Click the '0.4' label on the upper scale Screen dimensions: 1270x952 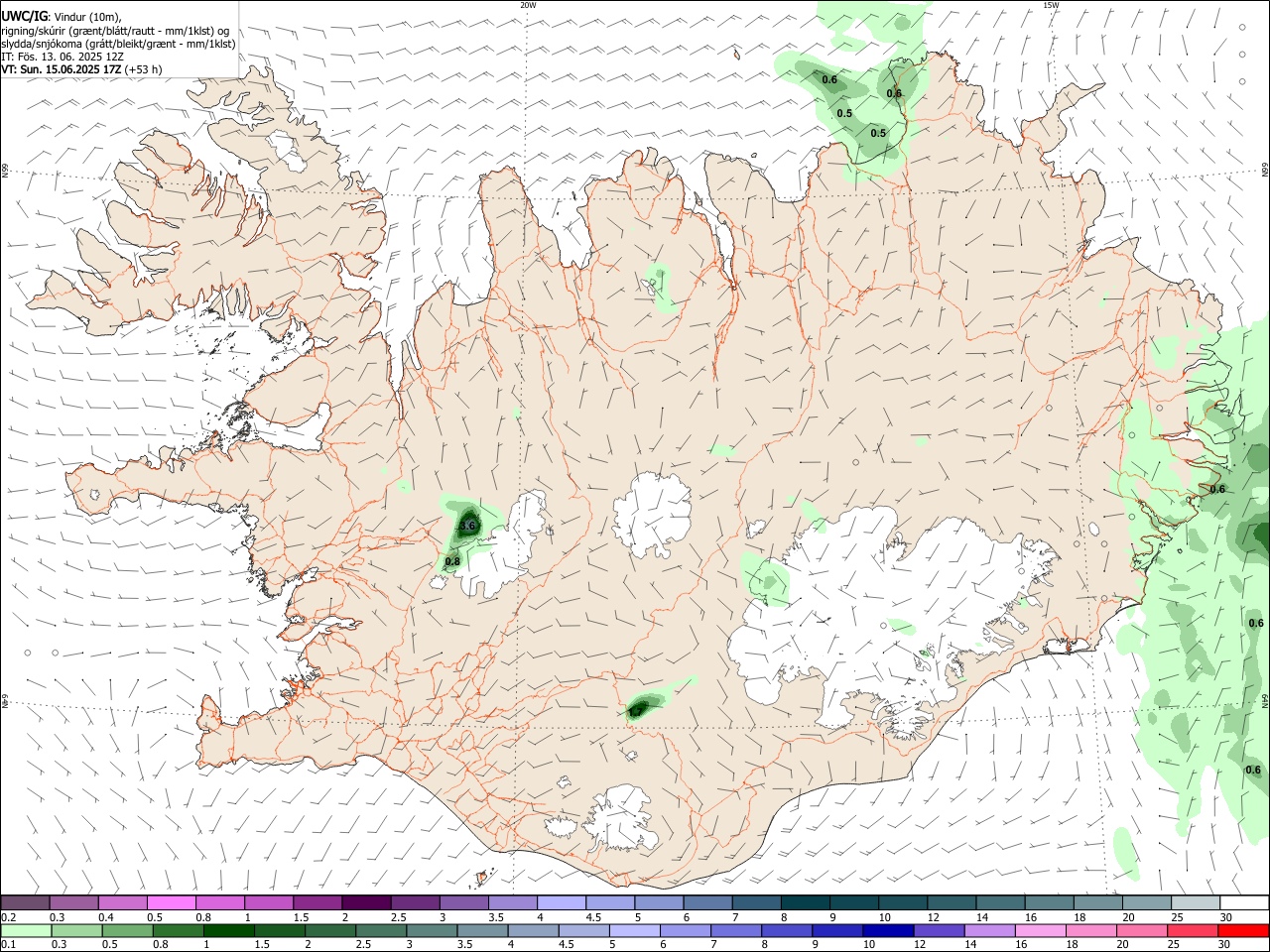tap(106, 917)
